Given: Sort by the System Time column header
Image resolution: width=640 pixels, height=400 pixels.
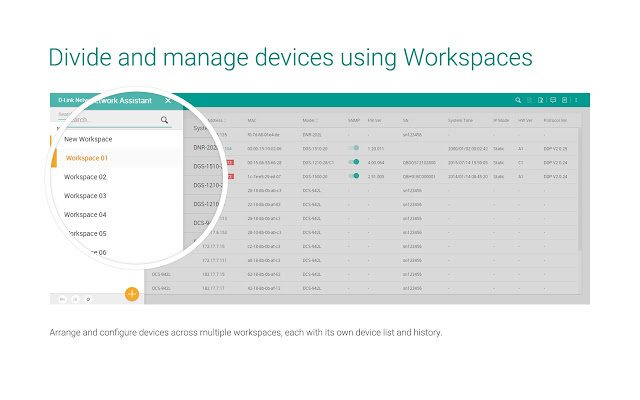Looking at the screenshot, I should [461, 118].
